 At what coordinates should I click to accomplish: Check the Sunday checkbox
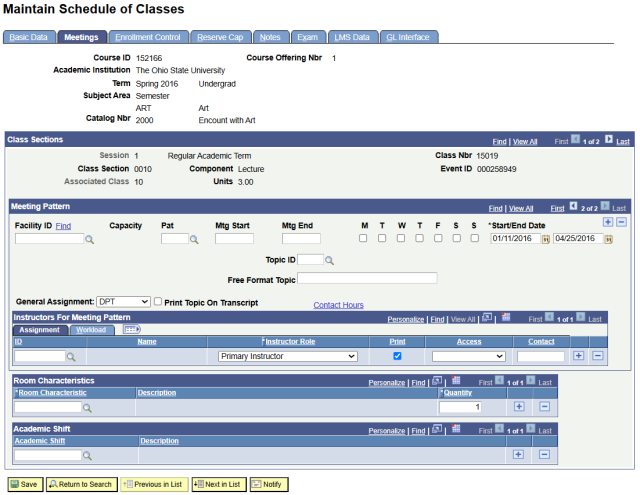(475, 238)
